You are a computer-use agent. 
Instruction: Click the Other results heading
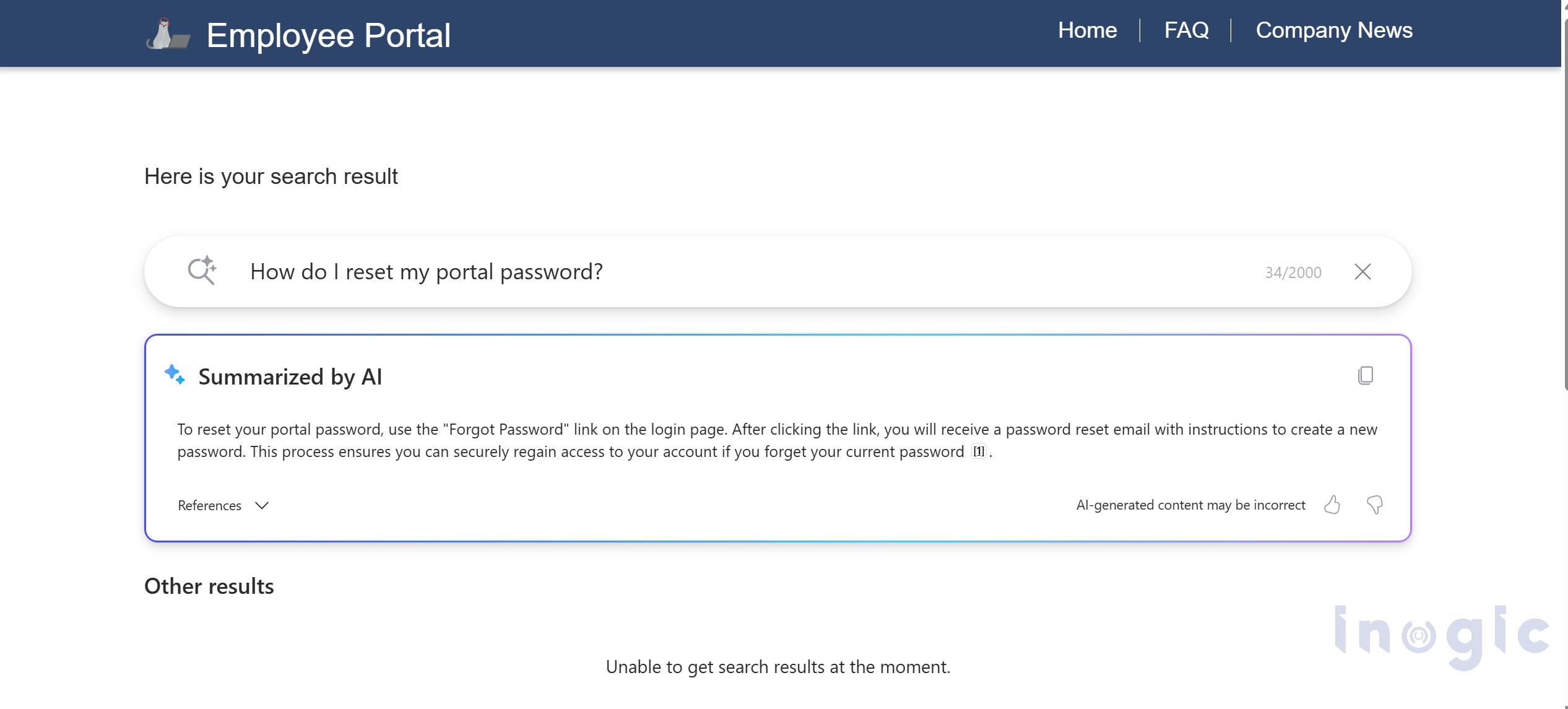[209, 586]
